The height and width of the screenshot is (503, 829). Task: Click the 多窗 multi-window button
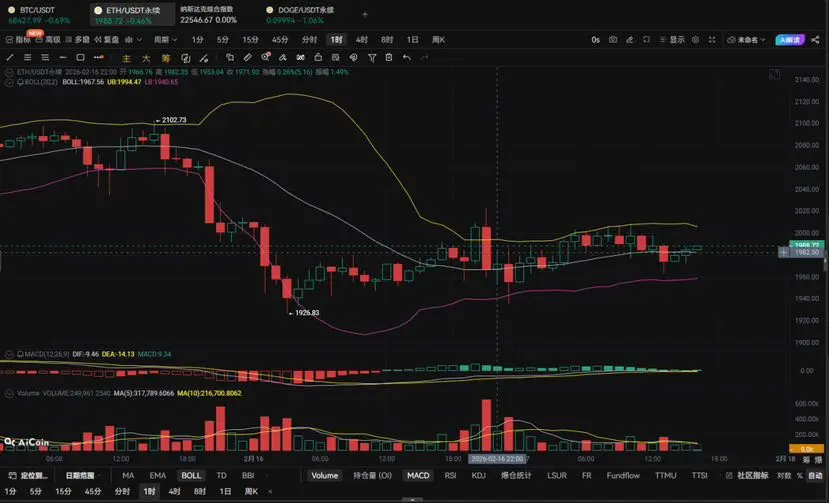77,40
